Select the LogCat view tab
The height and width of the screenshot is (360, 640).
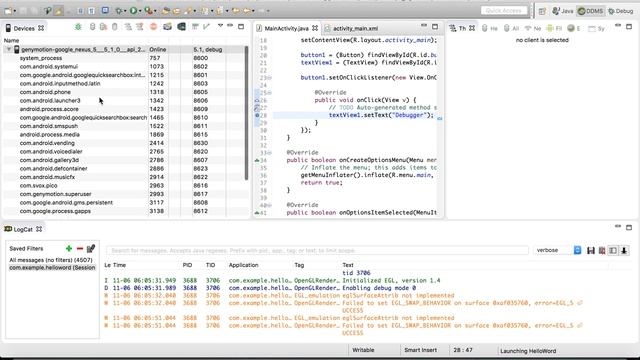click(x=23, y=229)
